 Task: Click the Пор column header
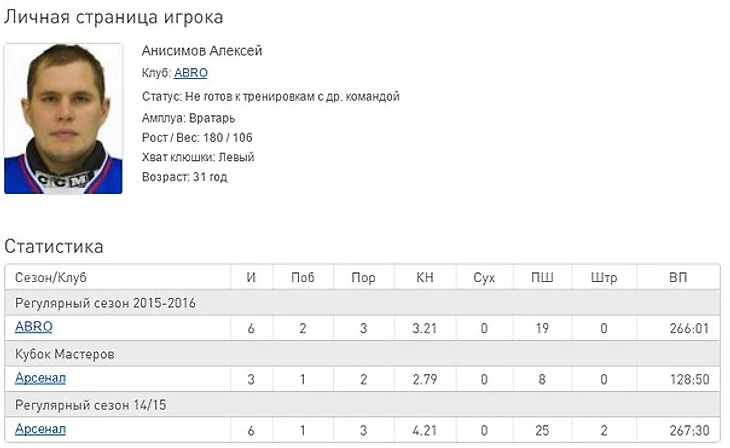click(x=363, y=277)
